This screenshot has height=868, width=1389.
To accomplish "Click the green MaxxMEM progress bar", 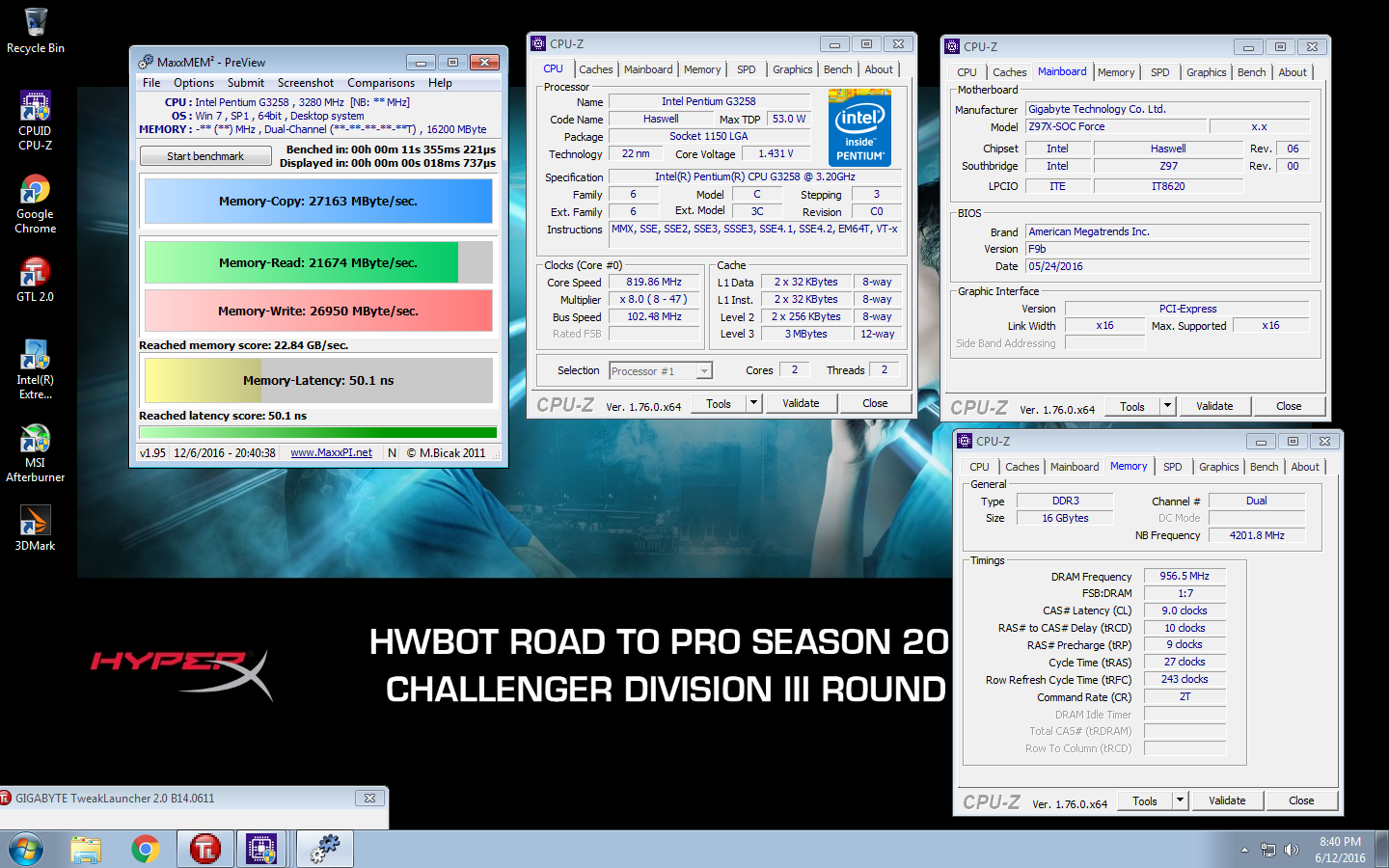I will tap(318, 433).
